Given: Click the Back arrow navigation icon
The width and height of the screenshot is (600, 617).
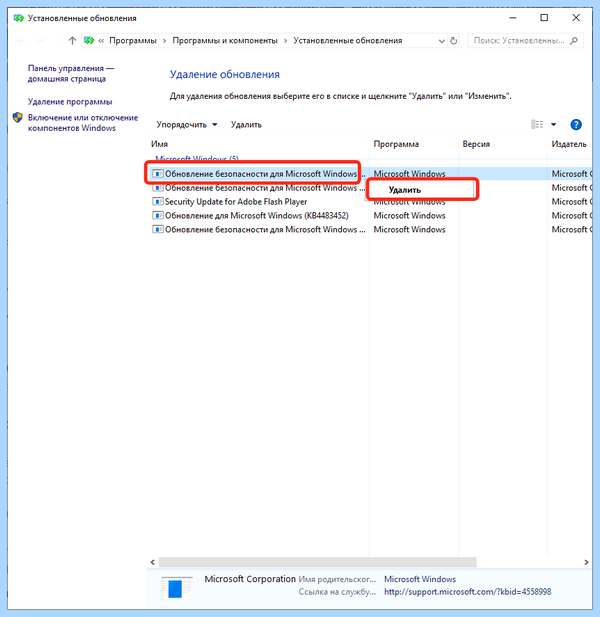Looking at the screenshot, I should click(22, 41).
